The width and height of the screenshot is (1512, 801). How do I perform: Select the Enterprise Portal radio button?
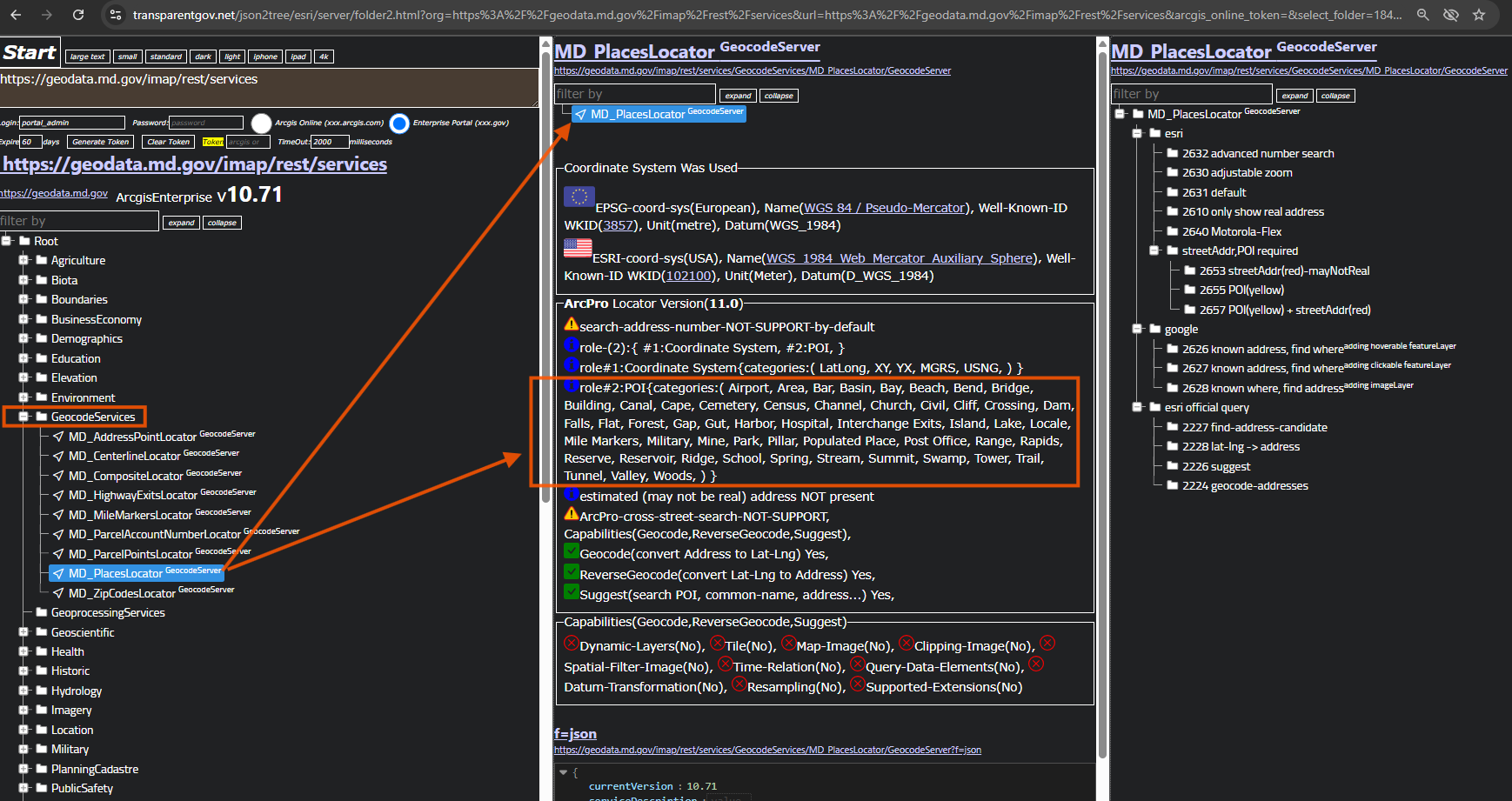399,123
